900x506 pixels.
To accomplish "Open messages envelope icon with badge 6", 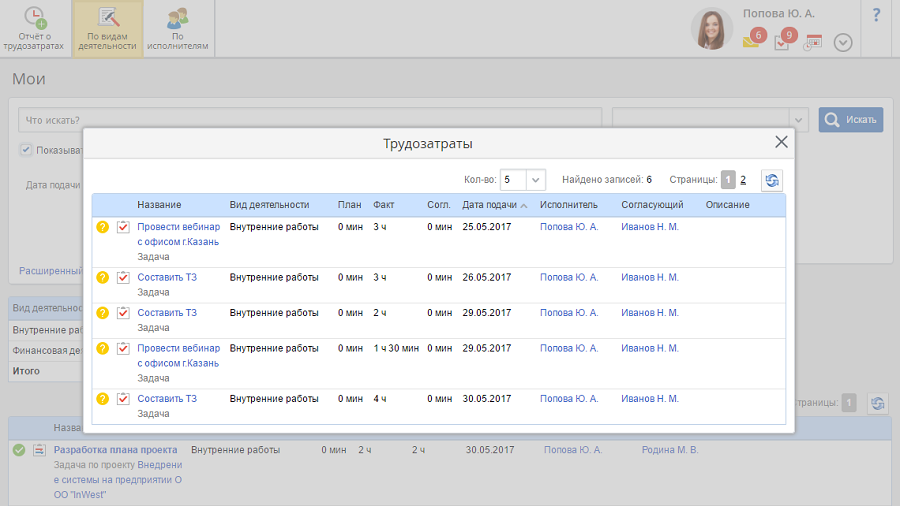I will [x=751, y=42].
